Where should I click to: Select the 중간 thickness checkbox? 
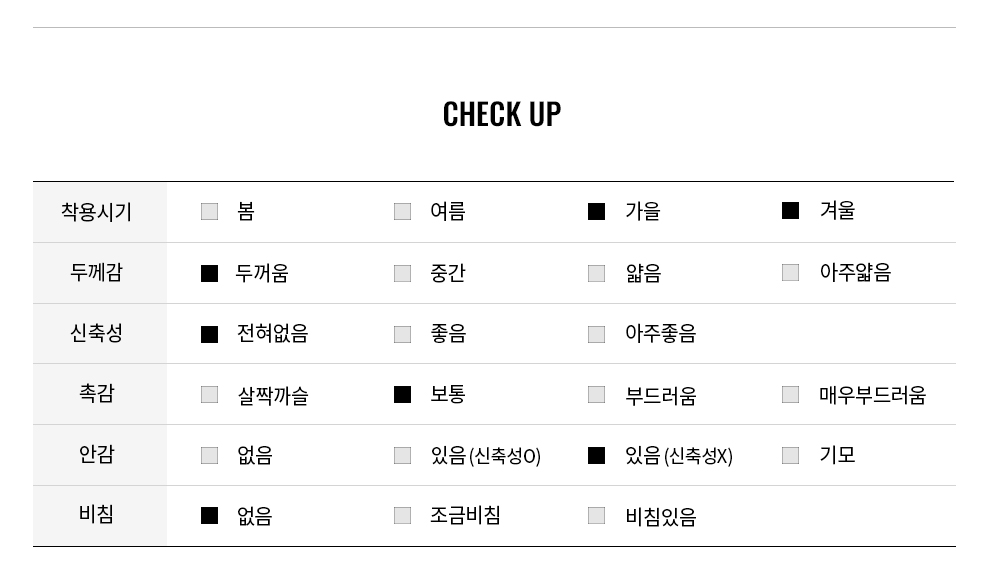tap(403, 273)
